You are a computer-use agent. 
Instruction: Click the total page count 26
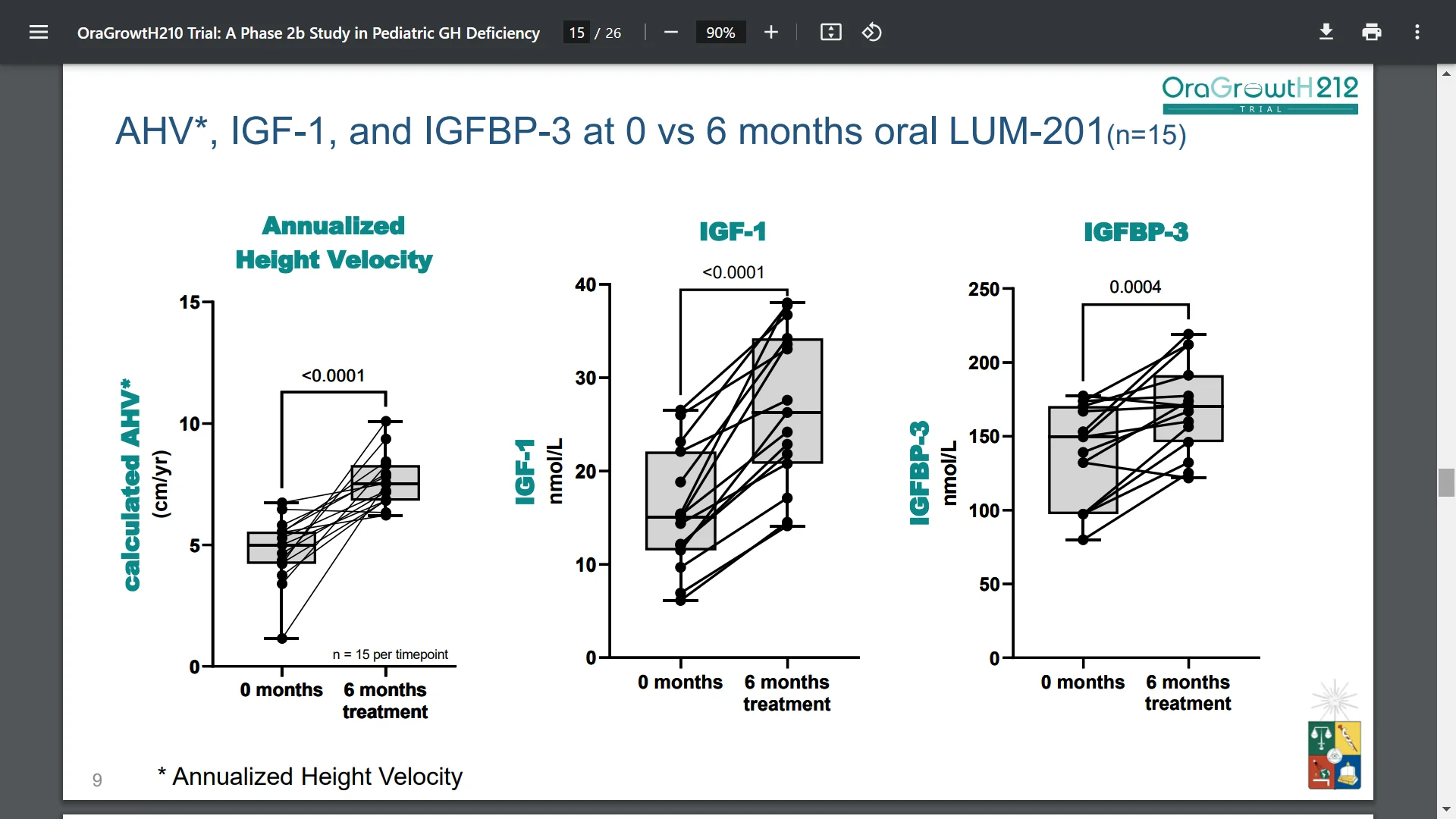pyautogui.click(x=613, y=33)
